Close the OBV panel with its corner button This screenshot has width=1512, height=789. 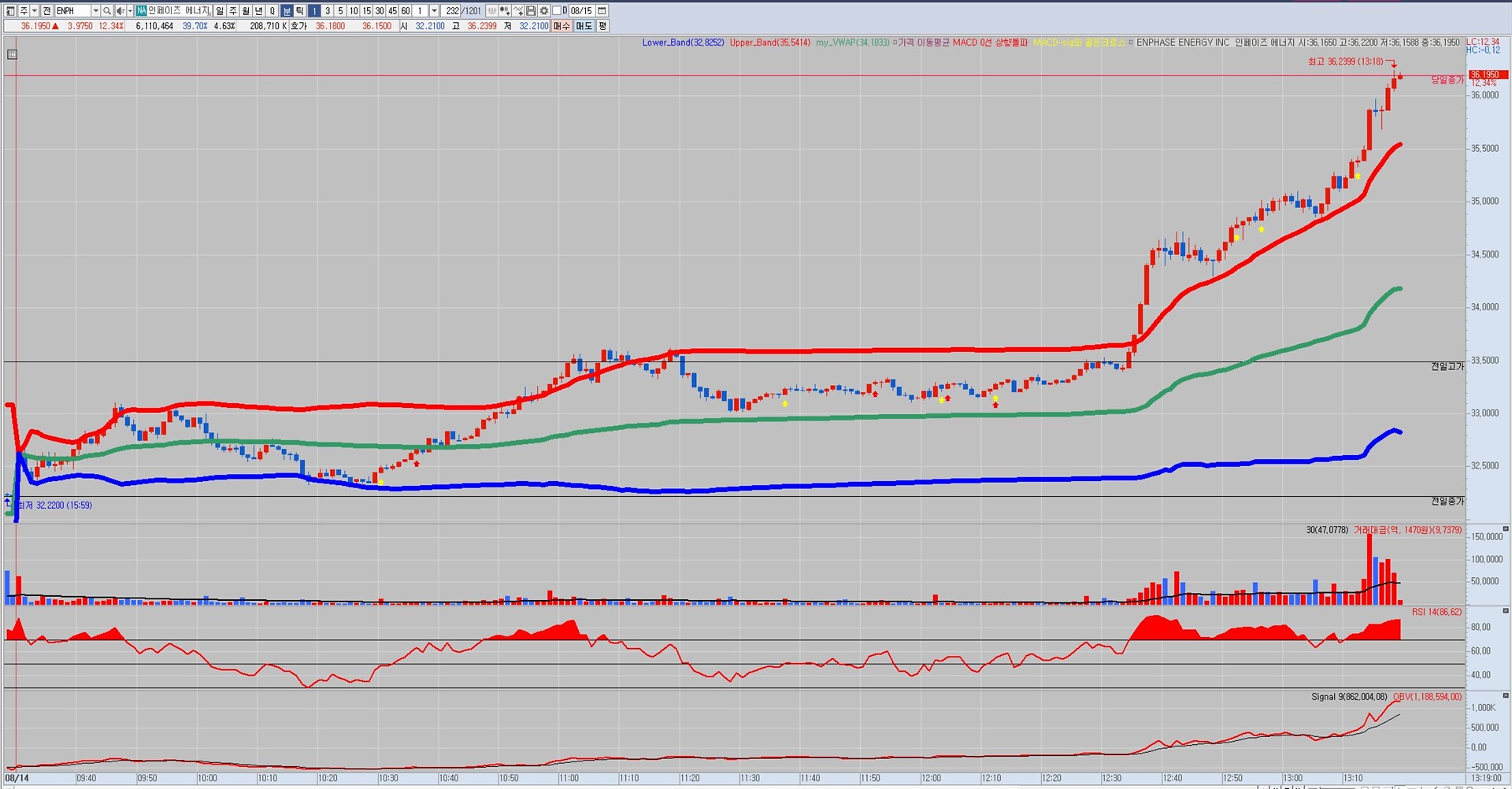point(1506,695)
